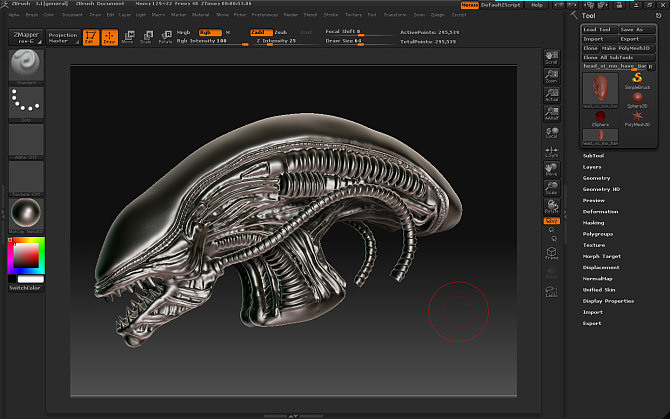Click the Tool palette's top Export button
This screenshot has height=419, width=670.
637,39
